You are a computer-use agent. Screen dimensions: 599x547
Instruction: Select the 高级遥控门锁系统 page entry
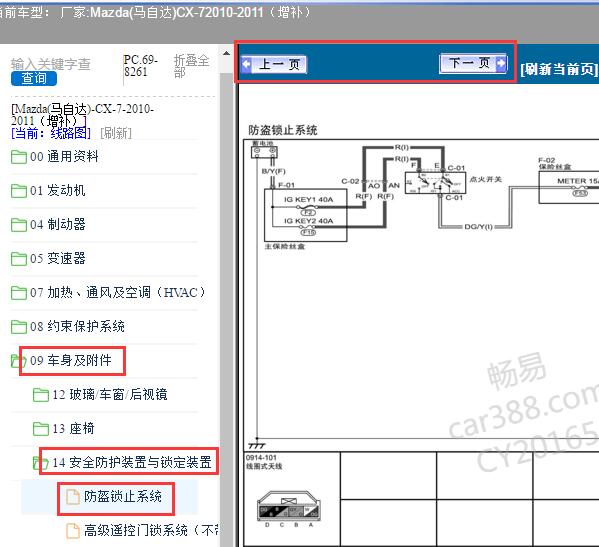tap(151, 530)
